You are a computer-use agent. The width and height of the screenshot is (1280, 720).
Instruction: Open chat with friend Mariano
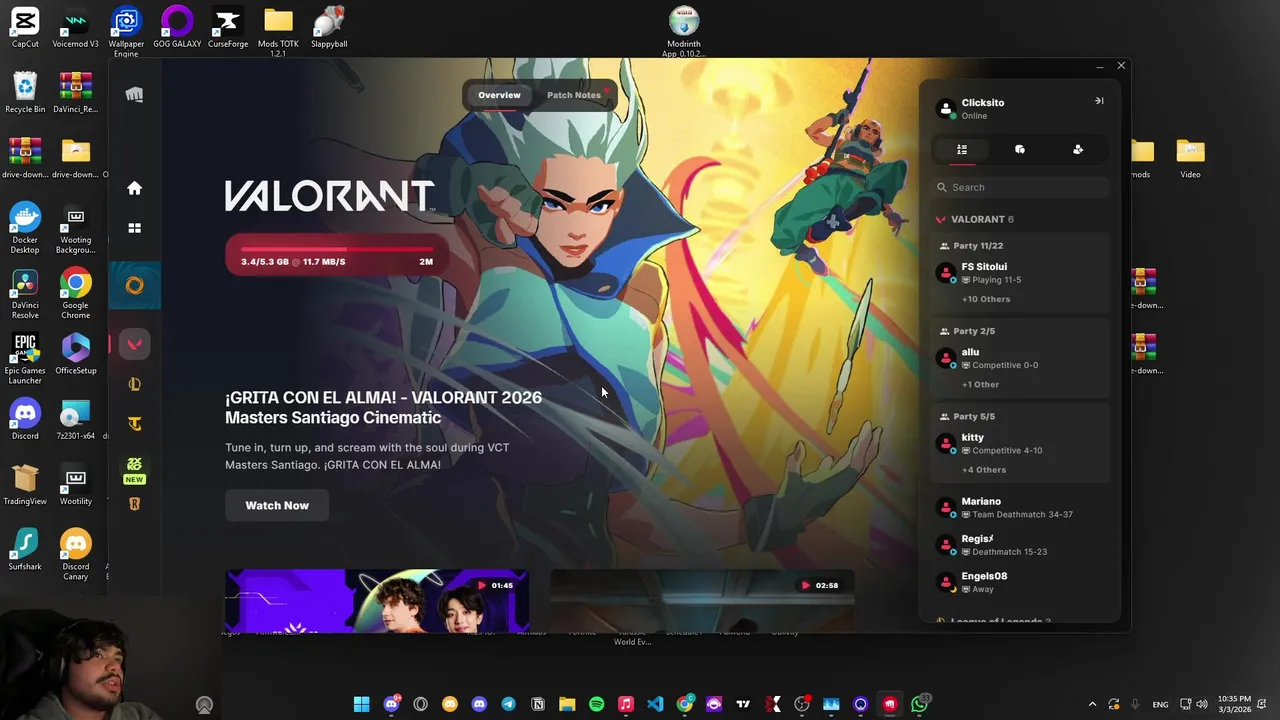[x=1020, y=507]
